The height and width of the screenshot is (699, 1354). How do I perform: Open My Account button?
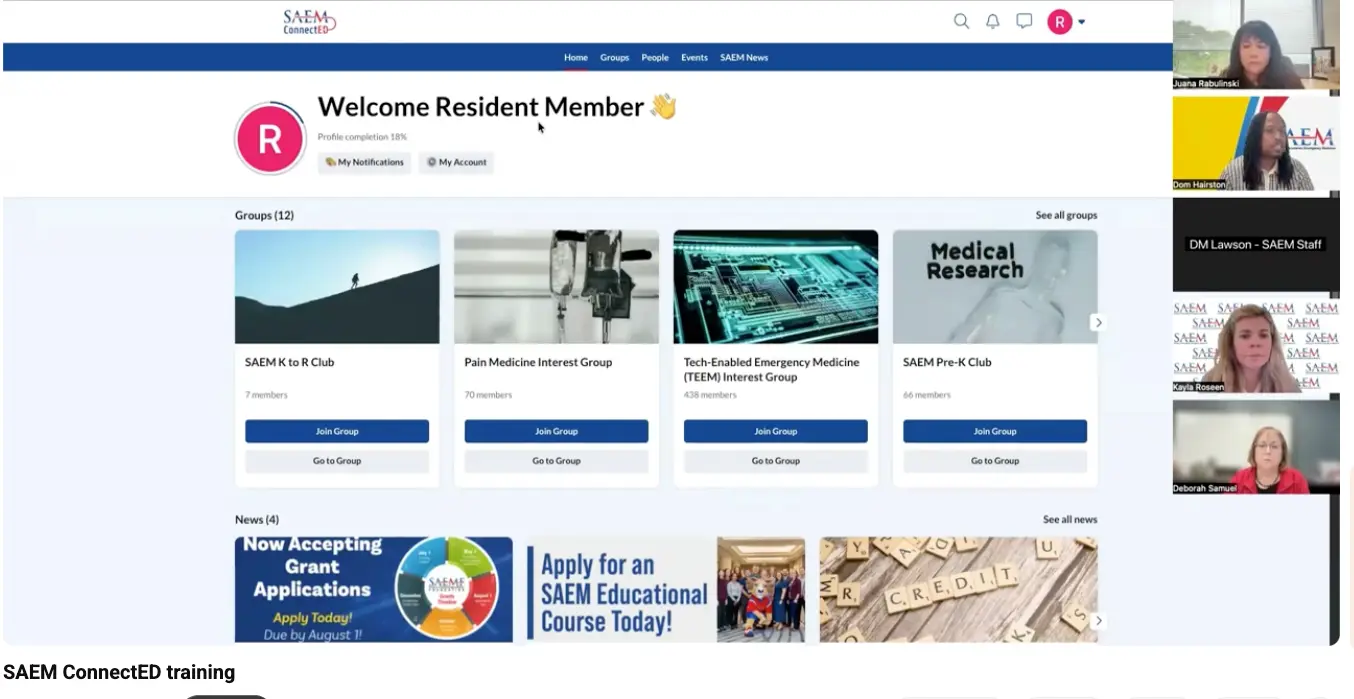click(456, 162)
